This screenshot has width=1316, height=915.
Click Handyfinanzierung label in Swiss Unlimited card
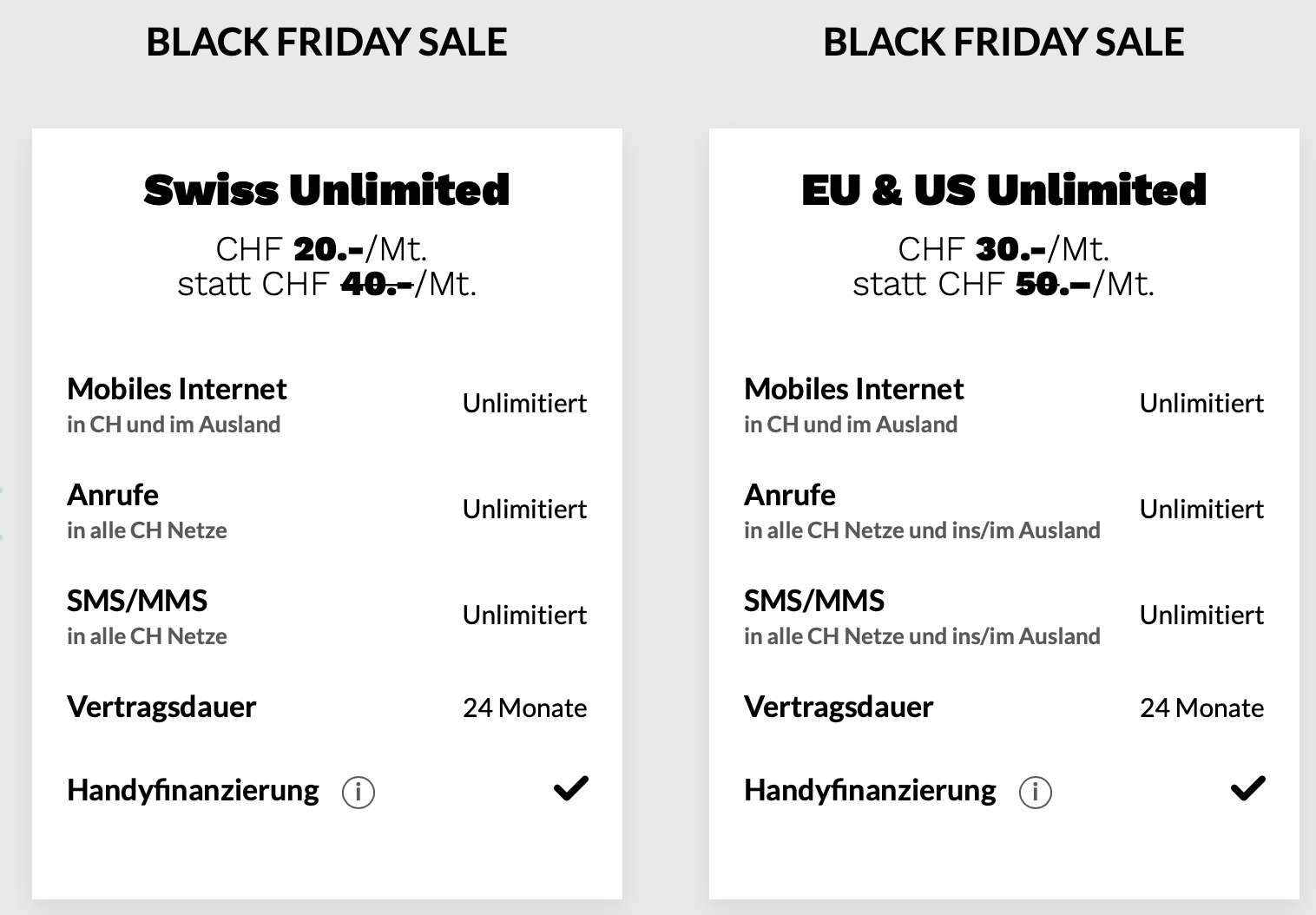pos(193,791)
